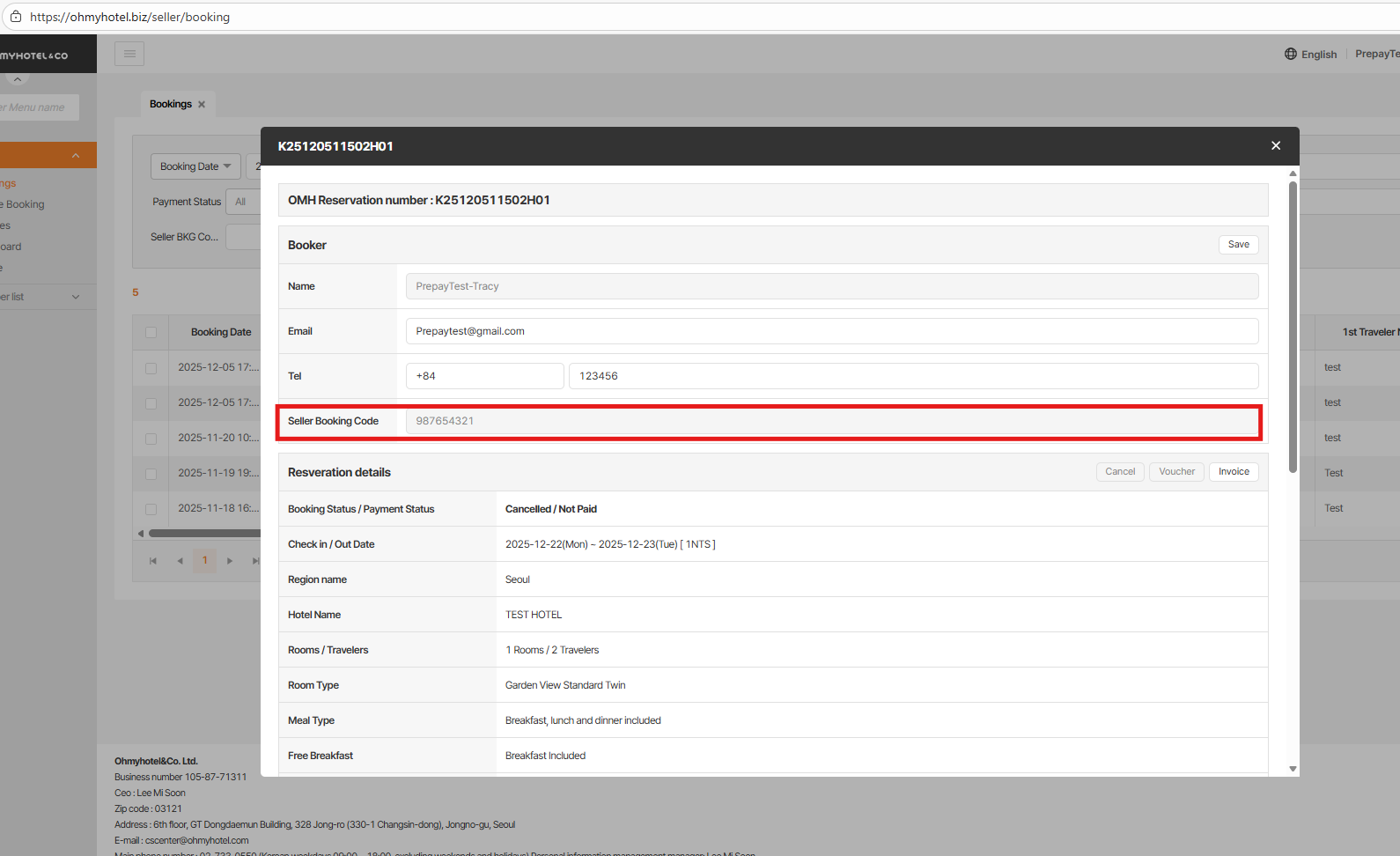This screenshot has height=856, width=1400.
Task: Click the hamburger menu toggle icon
Action: tap(129, 55)
